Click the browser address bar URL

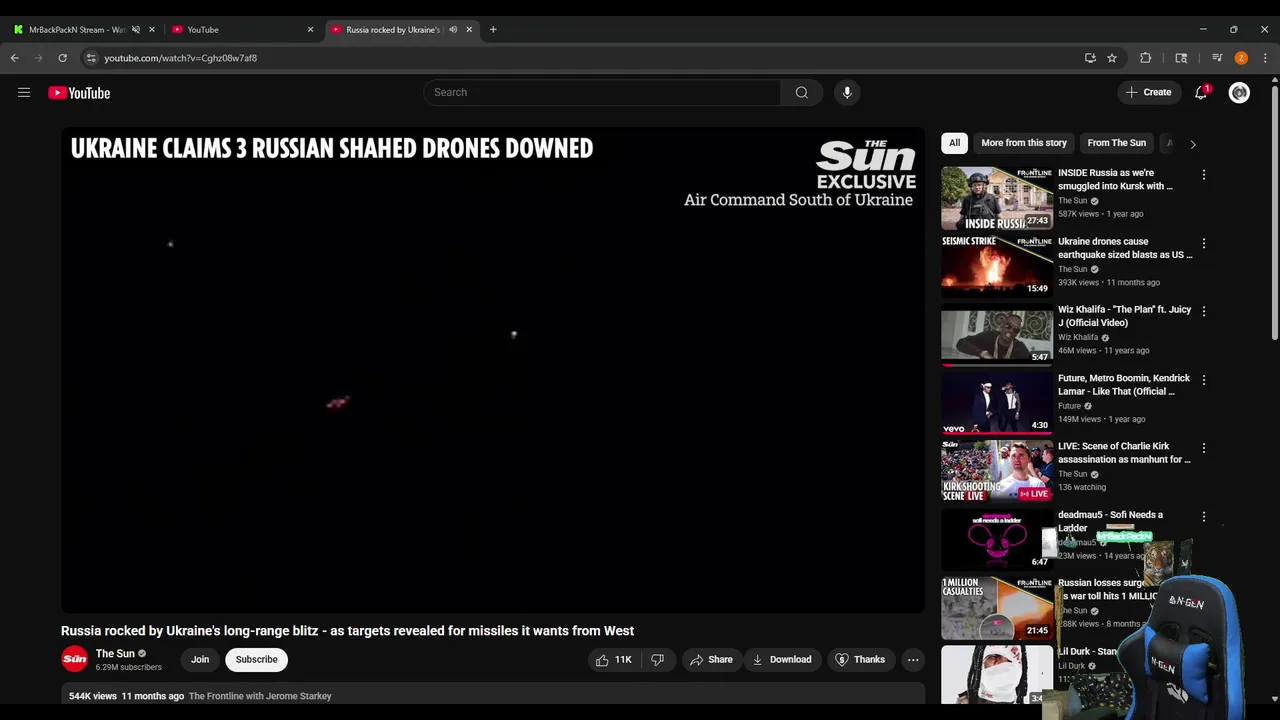point(181,58)
